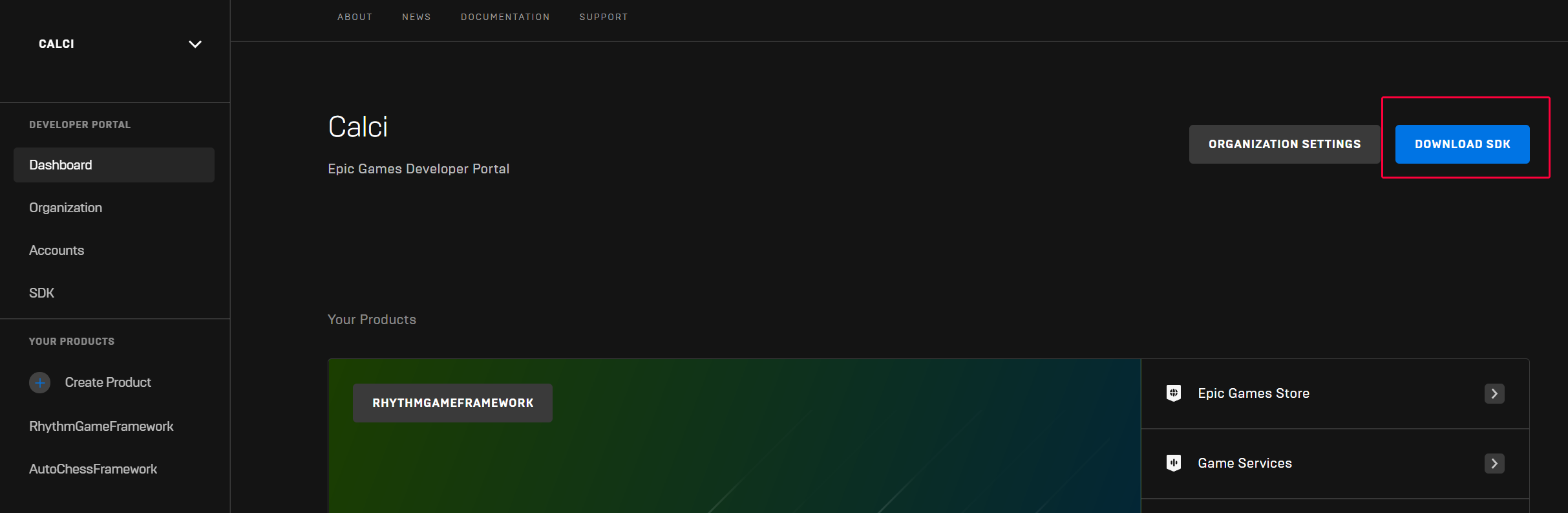Viewport: 1568px width, 513px height.
Task: Expand the Game Services chevron arrow
Action: [1494, 463]
